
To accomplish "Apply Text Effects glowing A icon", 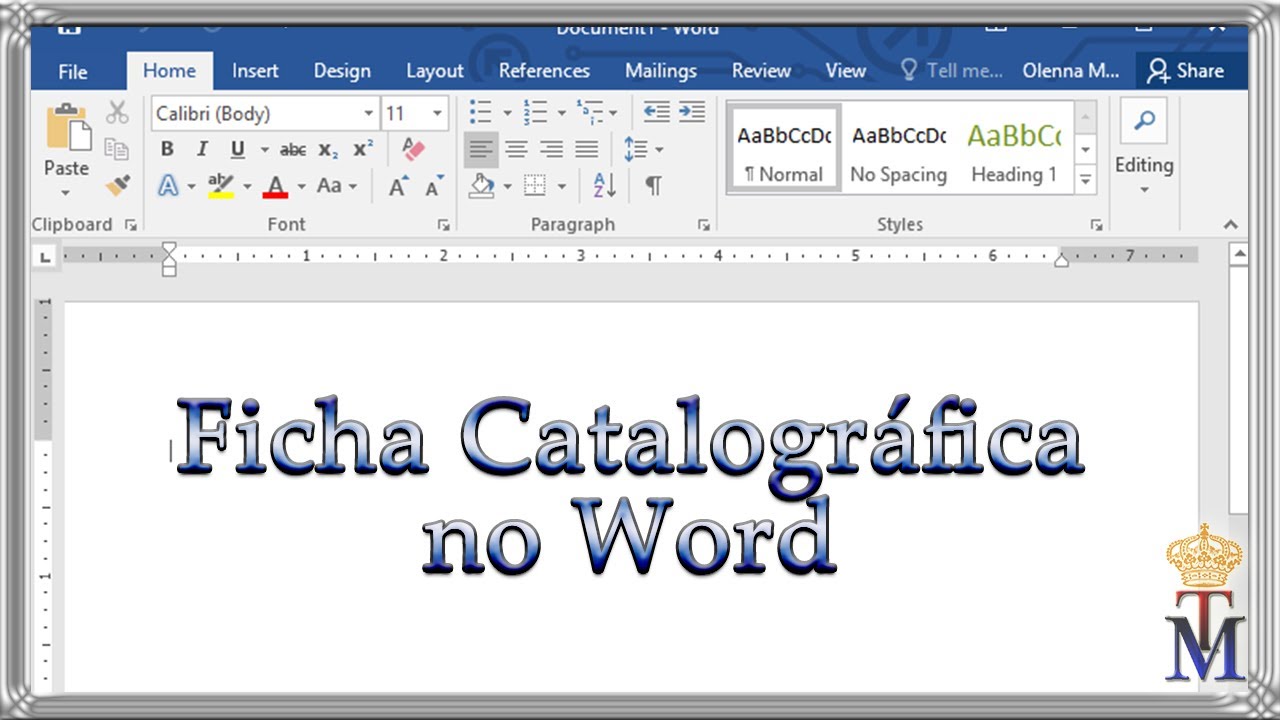I will [168, 186].
